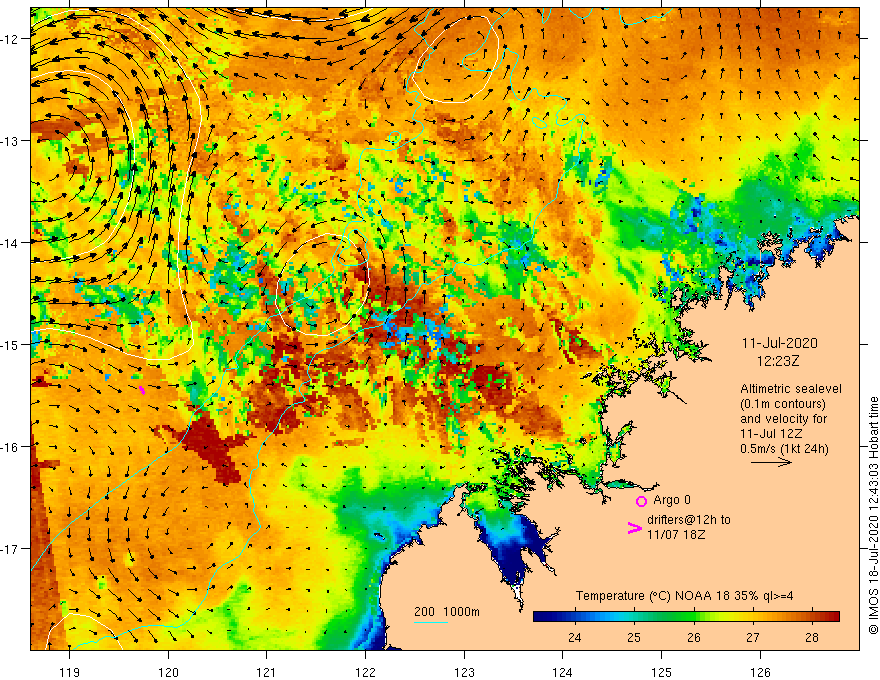Click the date text "11-Jul-2020"

point(780,343)
